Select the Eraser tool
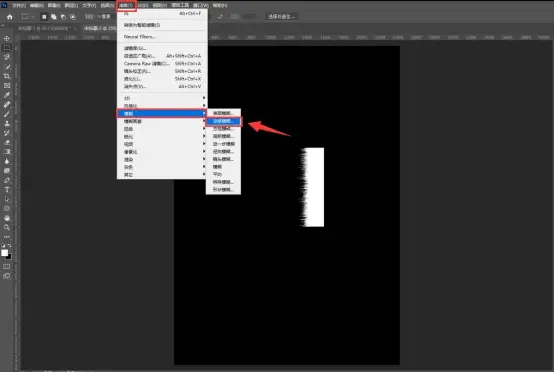 click(x=7, y=142)
